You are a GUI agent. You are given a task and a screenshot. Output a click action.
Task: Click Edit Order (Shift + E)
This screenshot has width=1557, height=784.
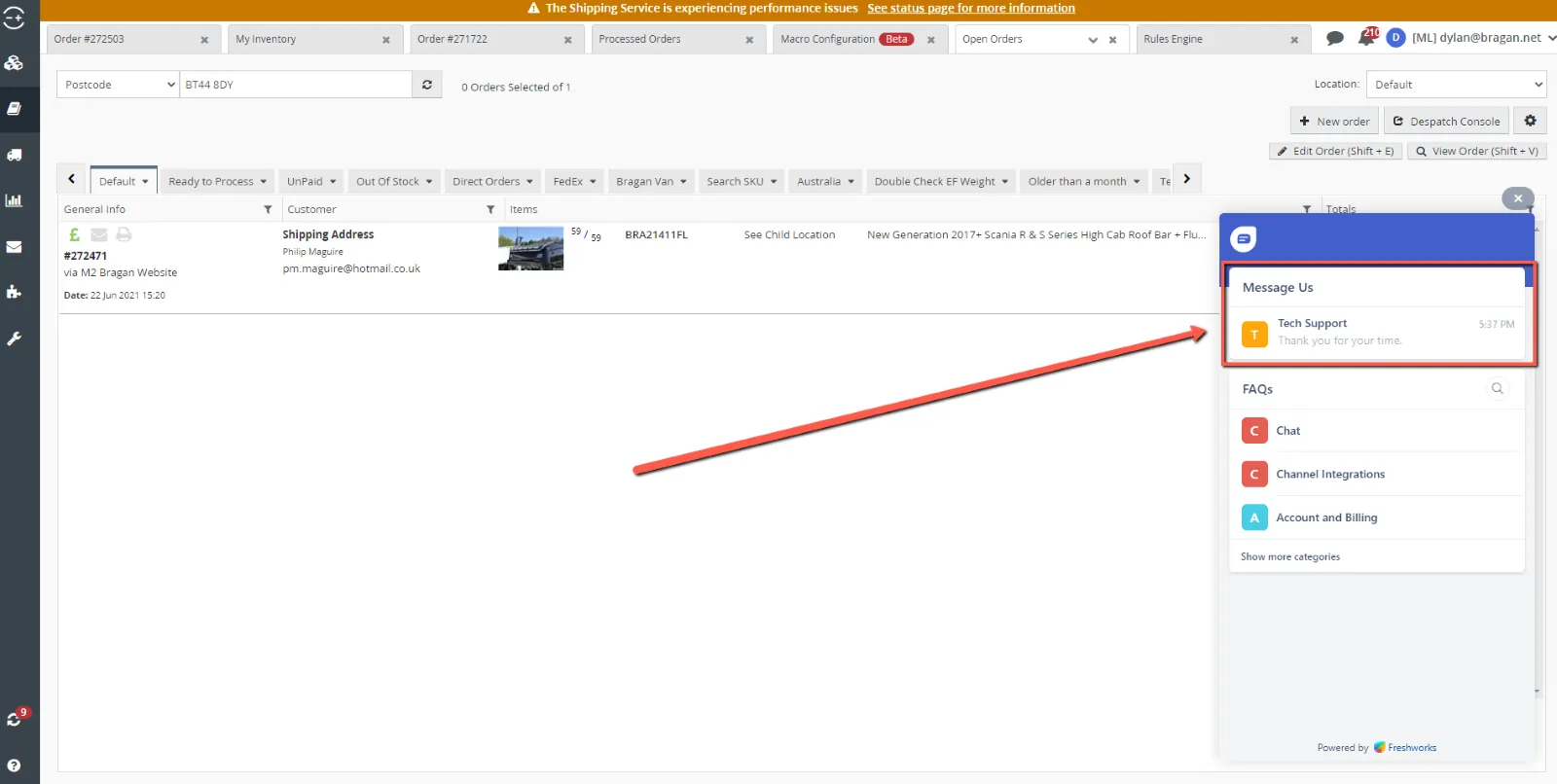[1335, 151]
